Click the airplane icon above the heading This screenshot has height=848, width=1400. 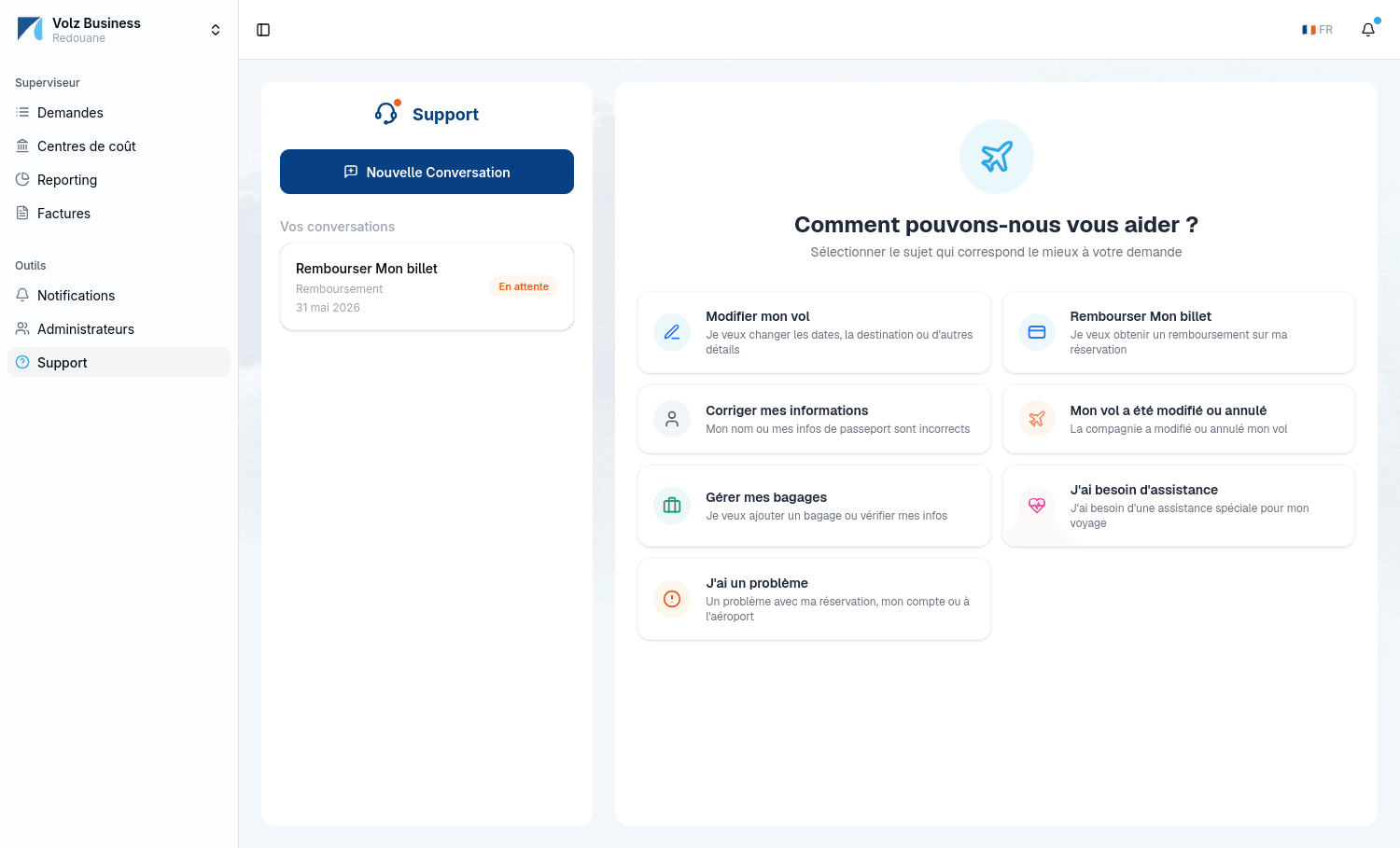point(996,157)
